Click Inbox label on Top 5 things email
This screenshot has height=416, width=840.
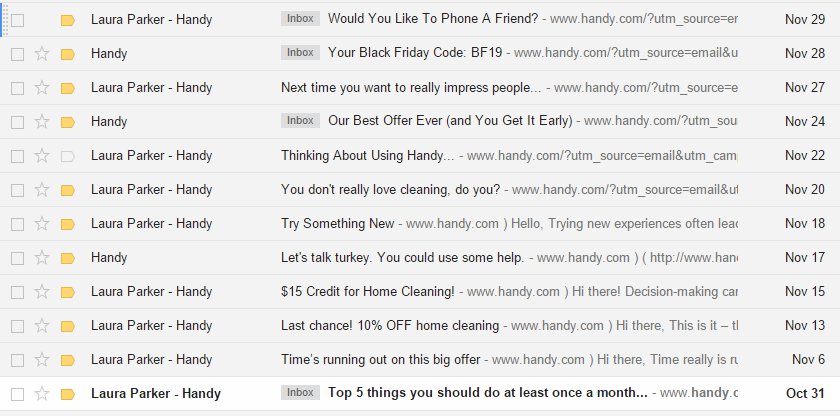coord(300,393)
